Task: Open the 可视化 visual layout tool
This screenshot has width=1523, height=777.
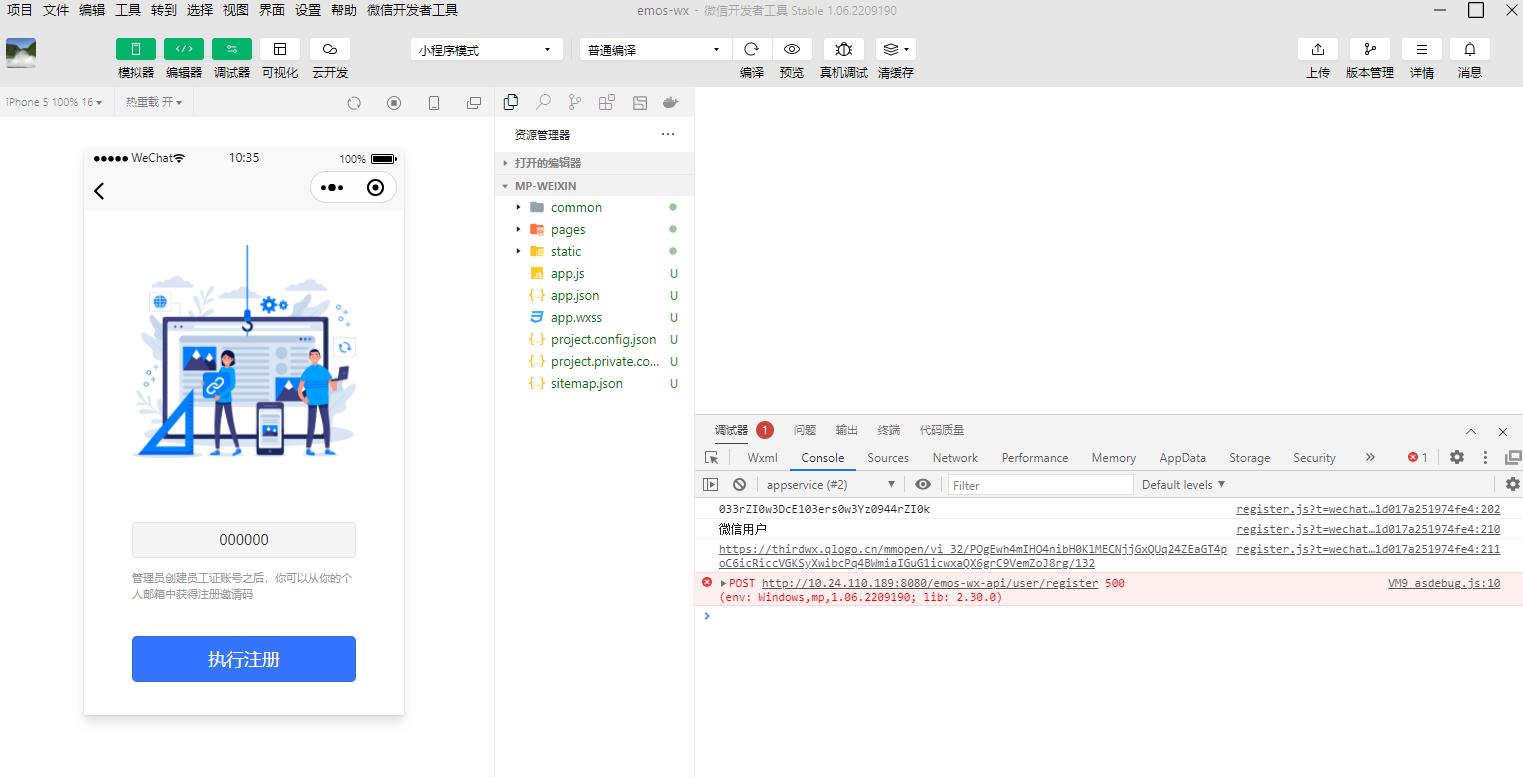Action: tap(280, 49)
